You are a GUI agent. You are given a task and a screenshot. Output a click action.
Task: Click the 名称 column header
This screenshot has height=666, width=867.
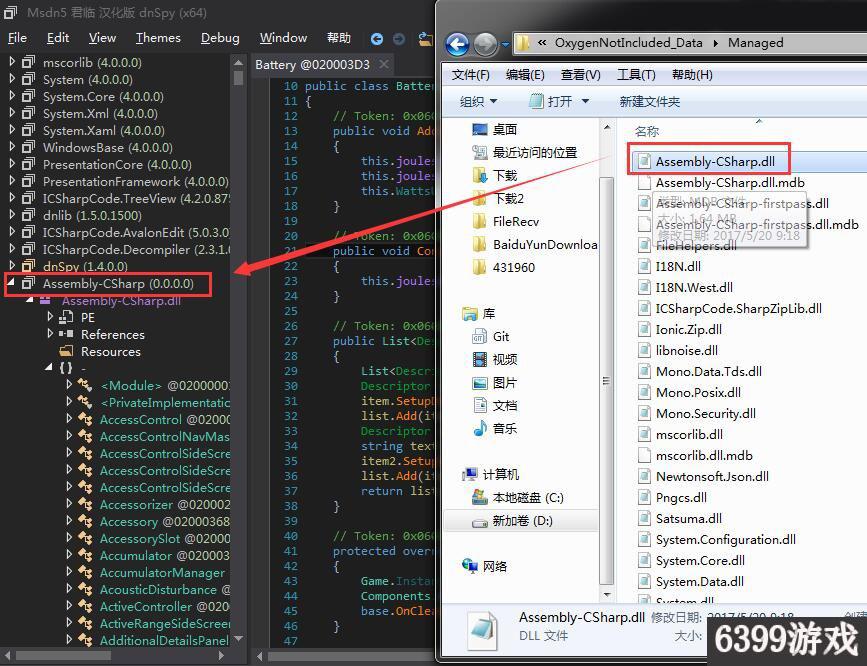click(646, 131)
